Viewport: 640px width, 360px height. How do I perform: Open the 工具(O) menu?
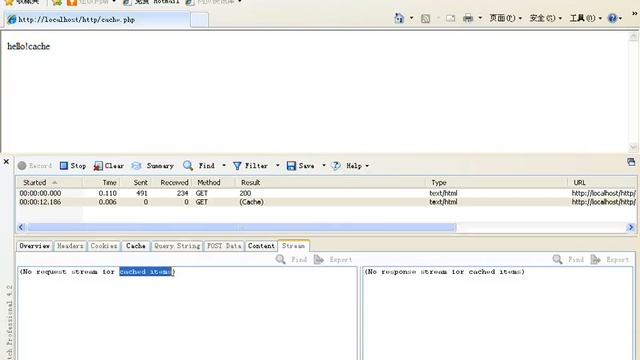tap(585, 18)
